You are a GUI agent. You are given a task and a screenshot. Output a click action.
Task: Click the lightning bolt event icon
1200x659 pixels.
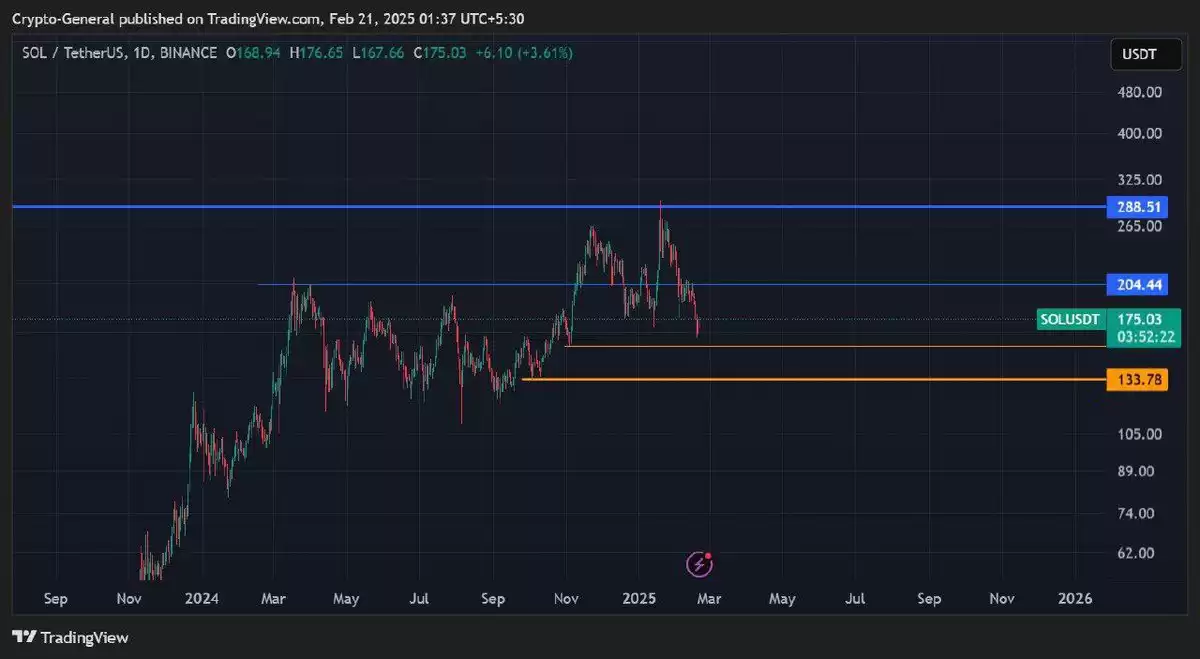[699, 564]
